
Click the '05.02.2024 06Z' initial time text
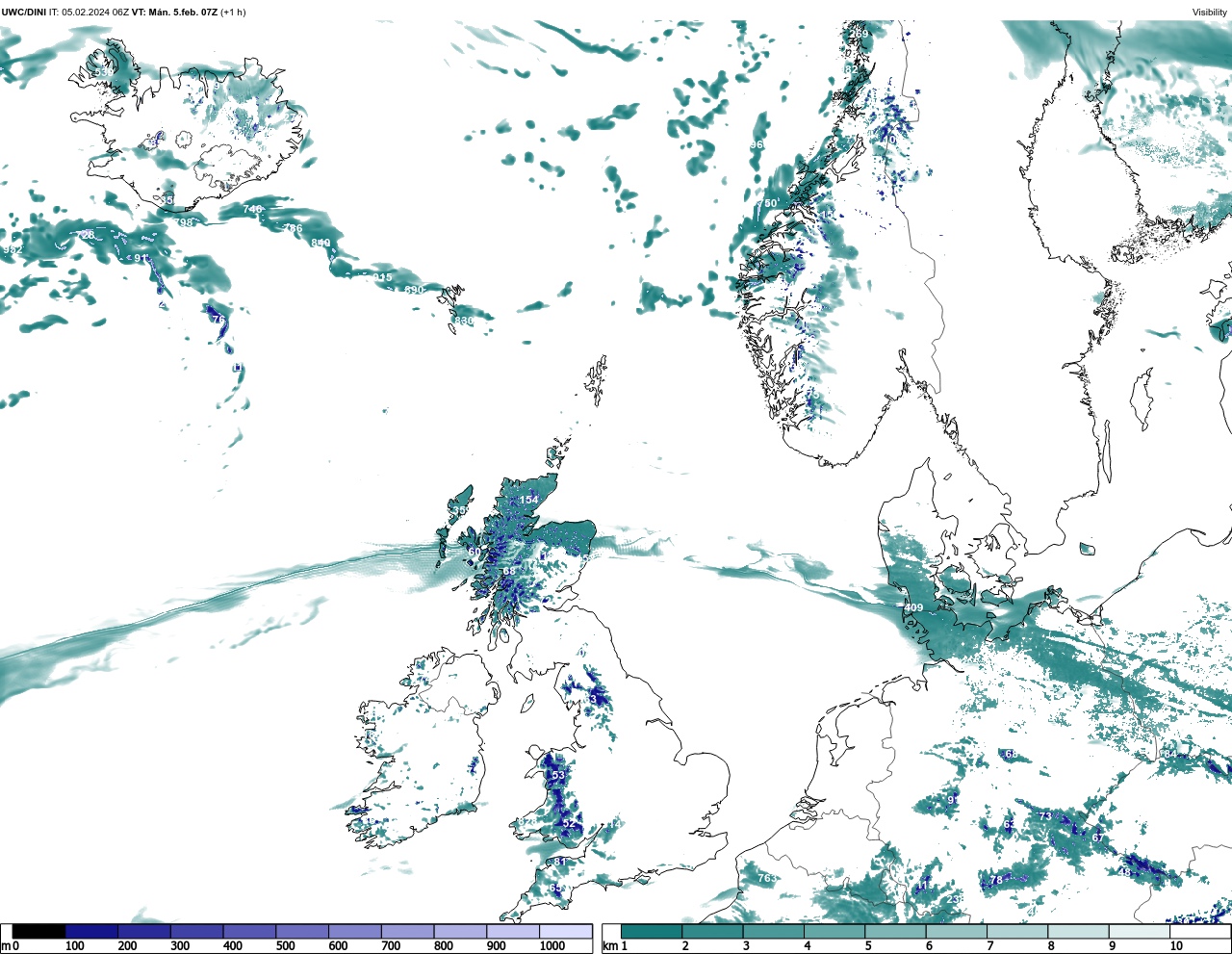(x=95, y=13)
